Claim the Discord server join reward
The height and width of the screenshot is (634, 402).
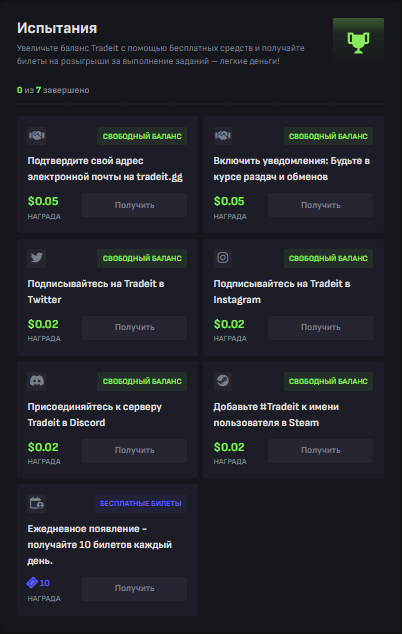coord(134,450)
